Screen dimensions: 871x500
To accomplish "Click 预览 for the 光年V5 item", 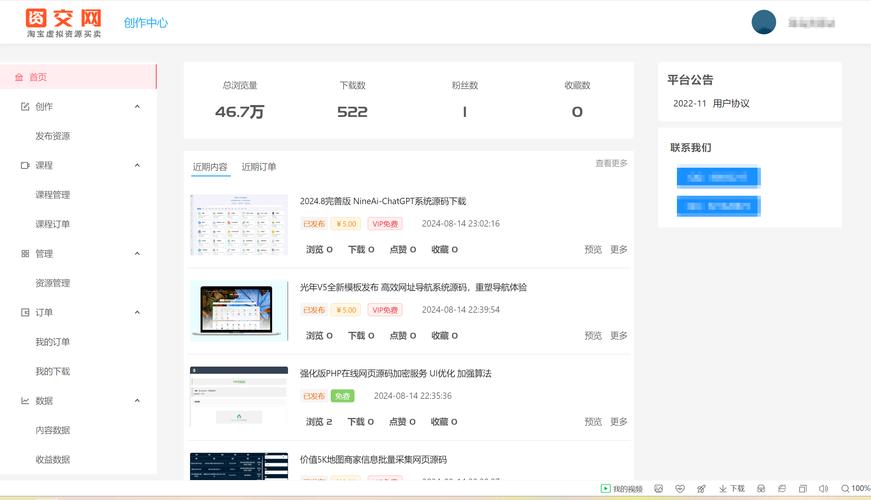I will point(593,336).
